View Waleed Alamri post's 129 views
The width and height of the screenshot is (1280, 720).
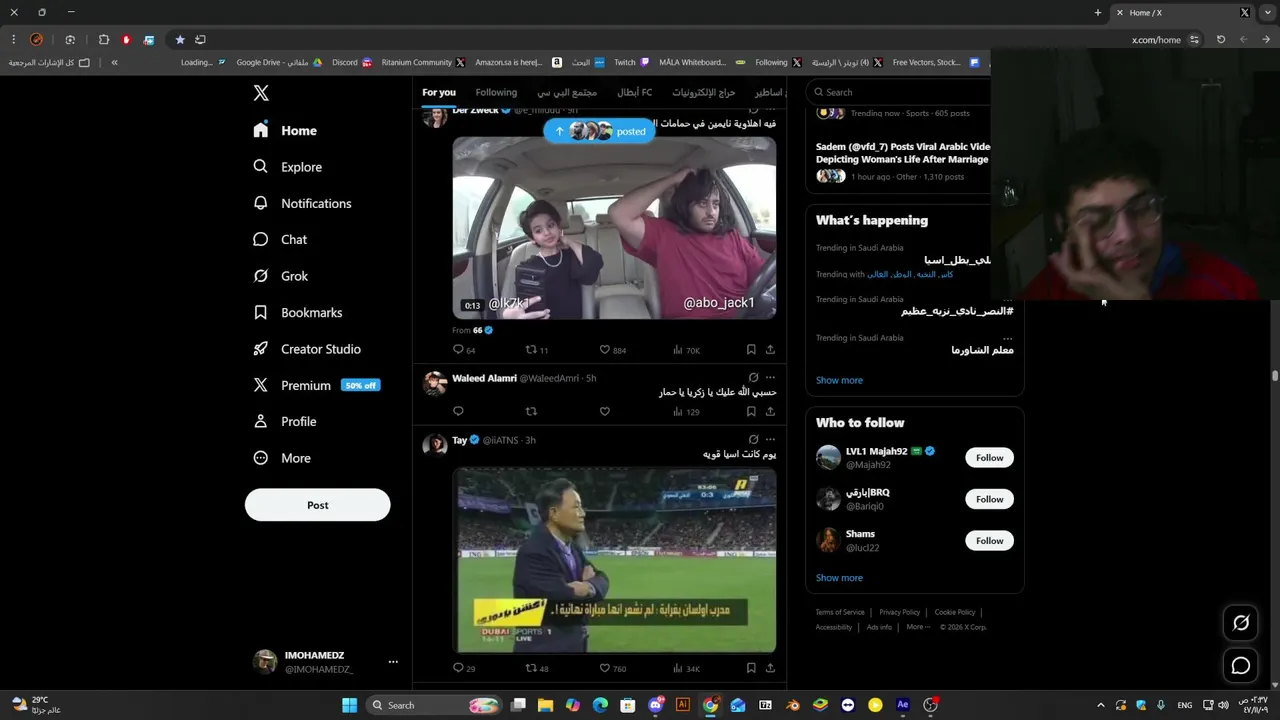pyautogui.click(x=686, y=411)
